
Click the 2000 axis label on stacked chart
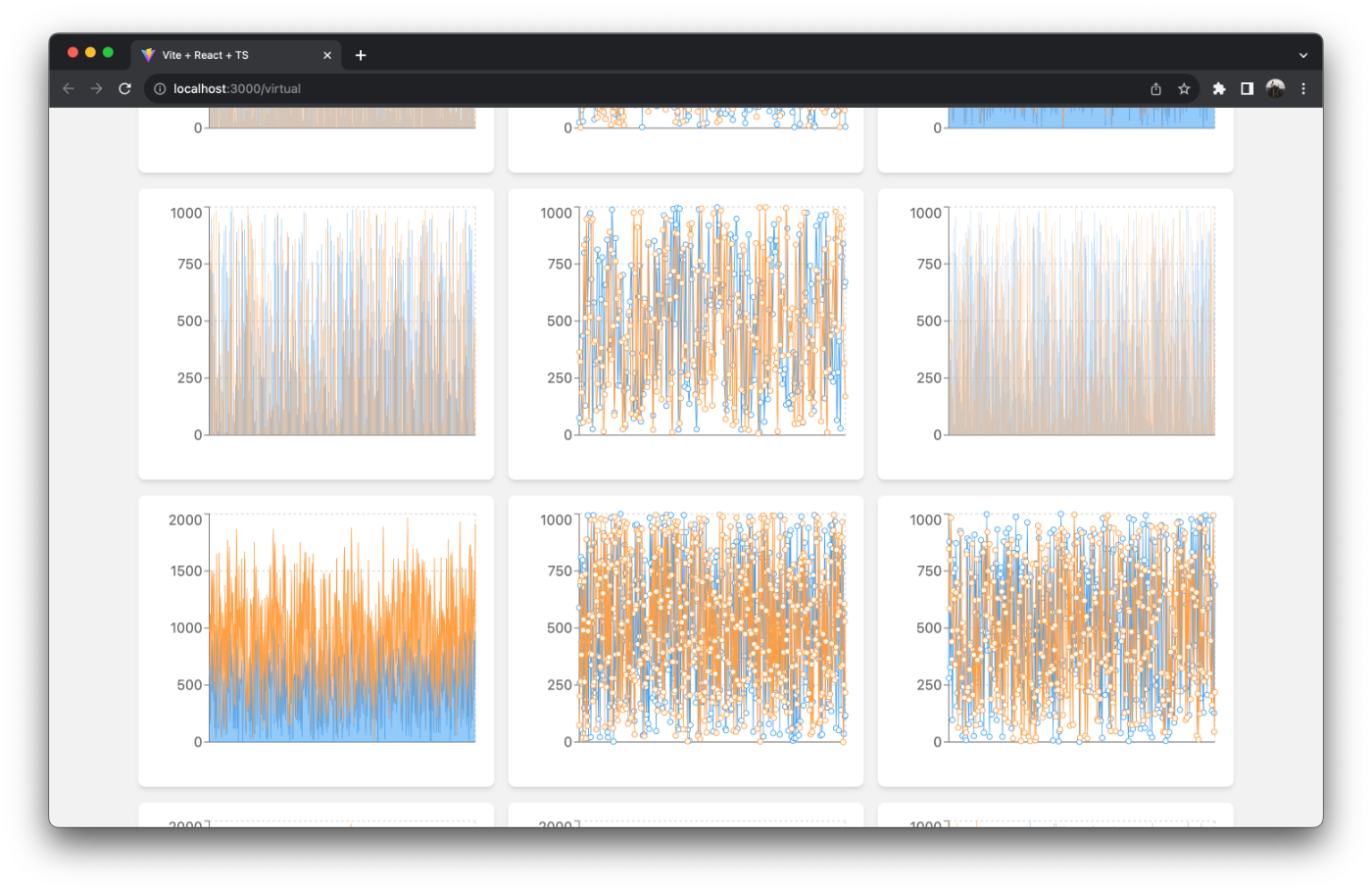pos(185,520)
